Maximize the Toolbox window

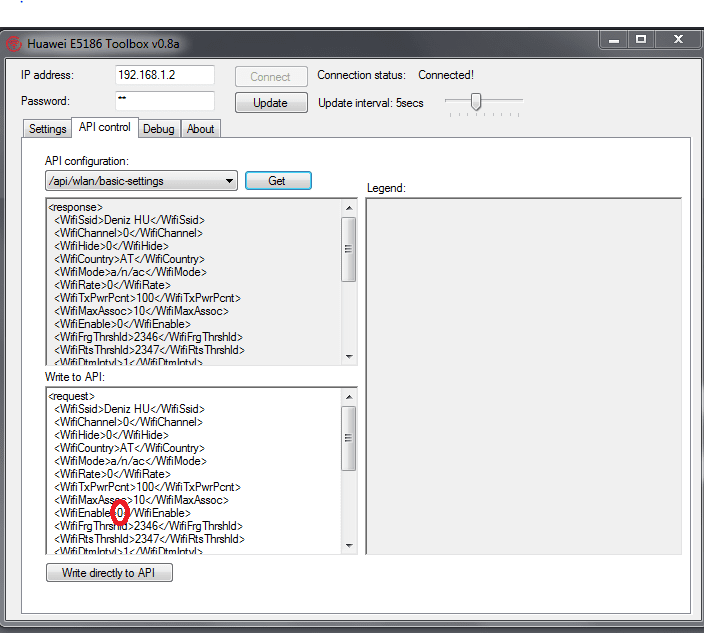pyautogui.click(x=641, y=40)
